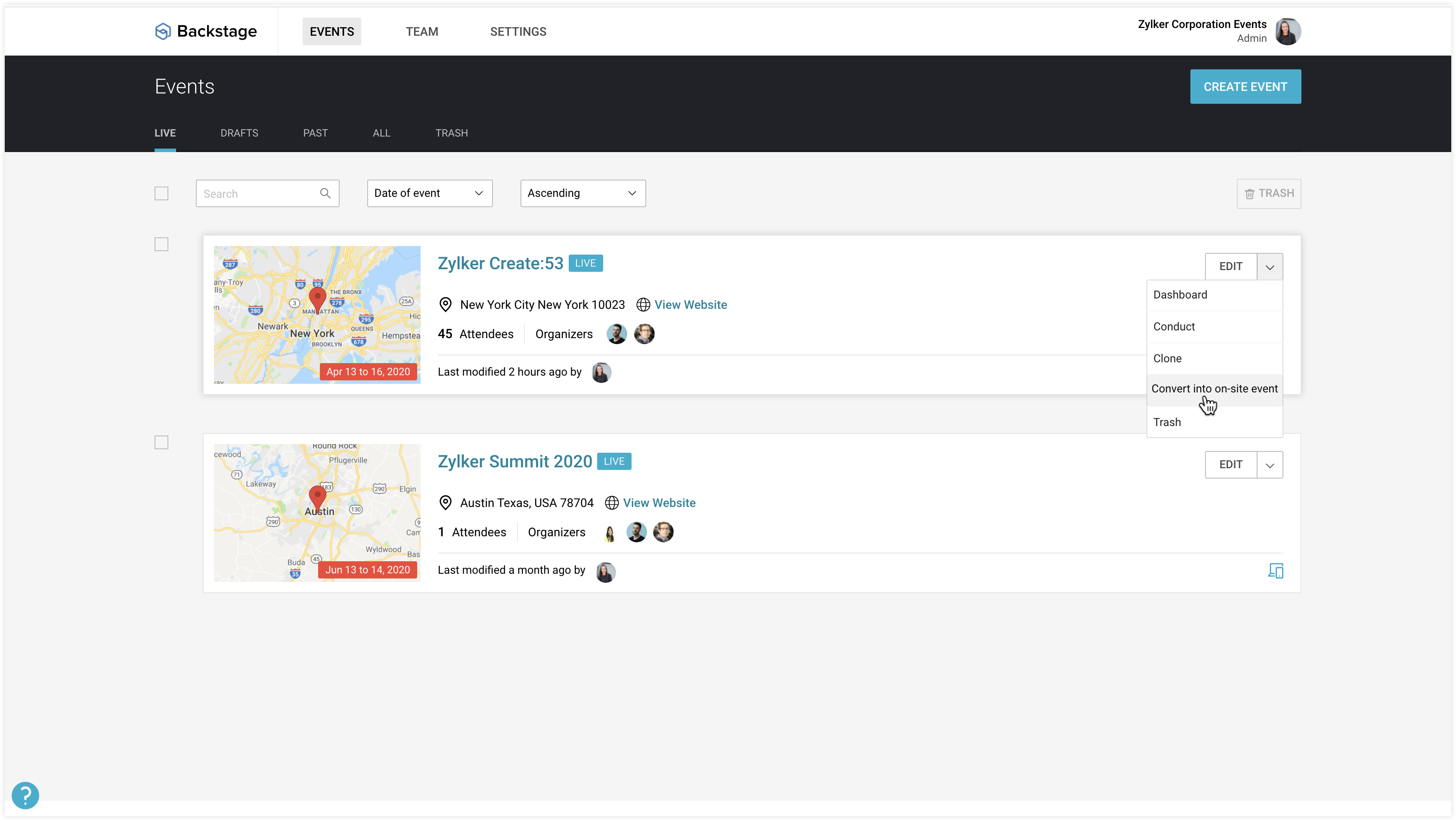
Task: Click the CREATE EVENT button
Action: click(1245, 87)
